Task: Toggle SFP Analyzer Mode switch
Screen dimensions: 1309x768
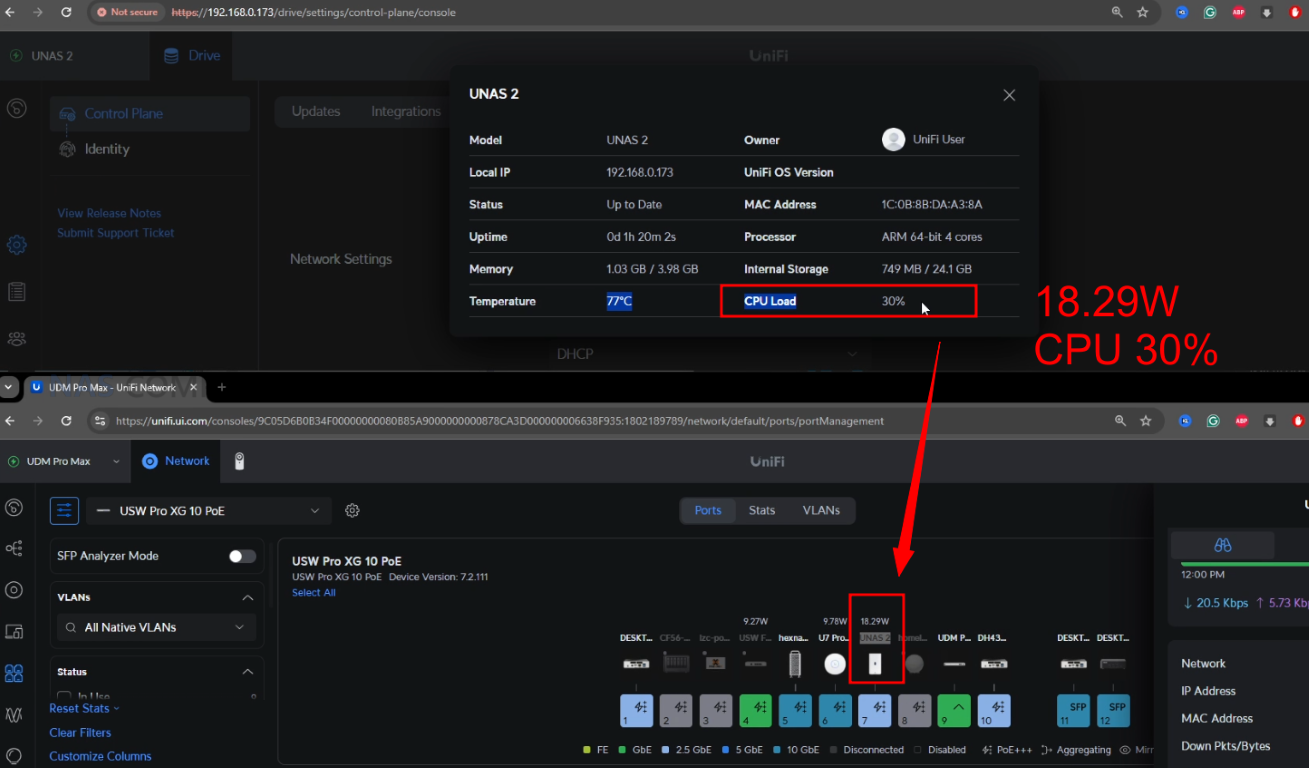Action: pyautogui.click(x=242, y=556)
